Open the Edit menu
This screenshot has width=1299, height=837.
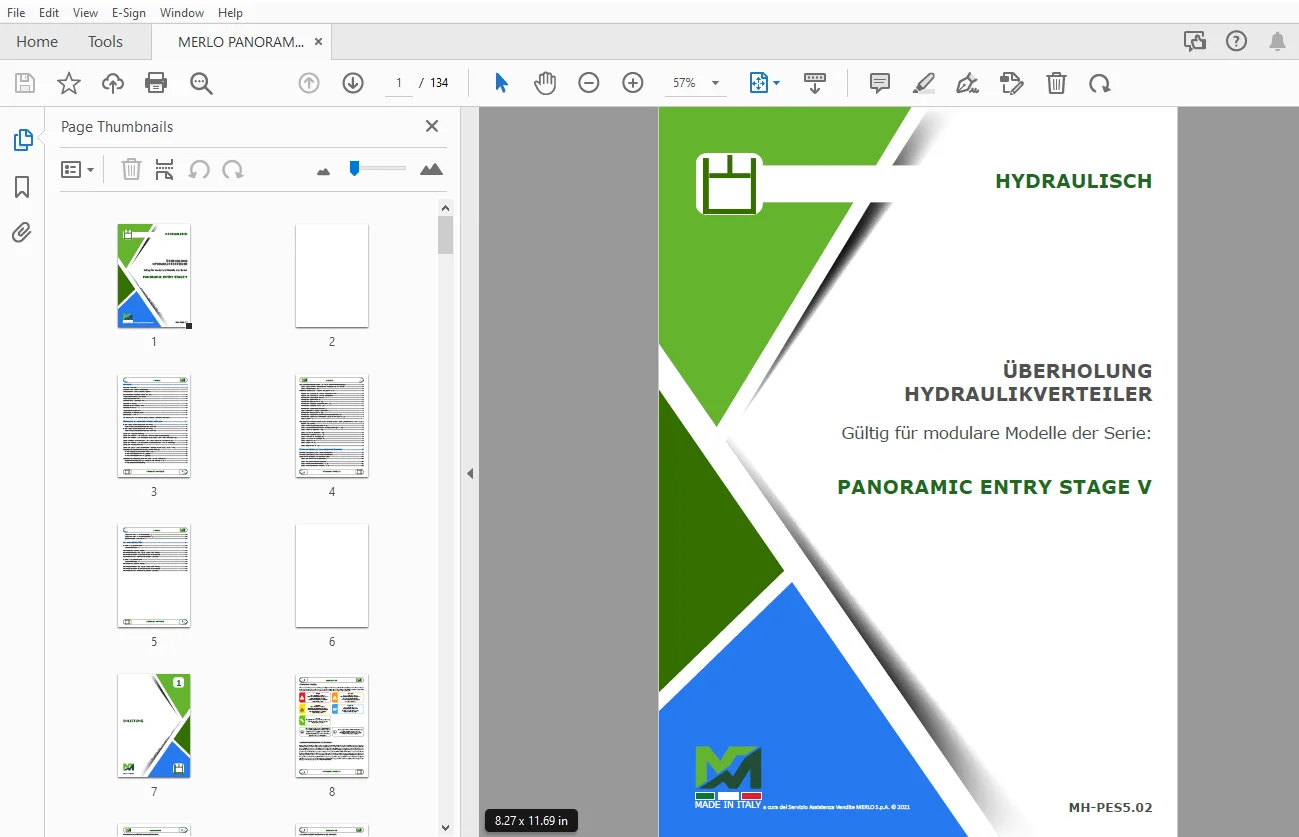pos(48,12)
